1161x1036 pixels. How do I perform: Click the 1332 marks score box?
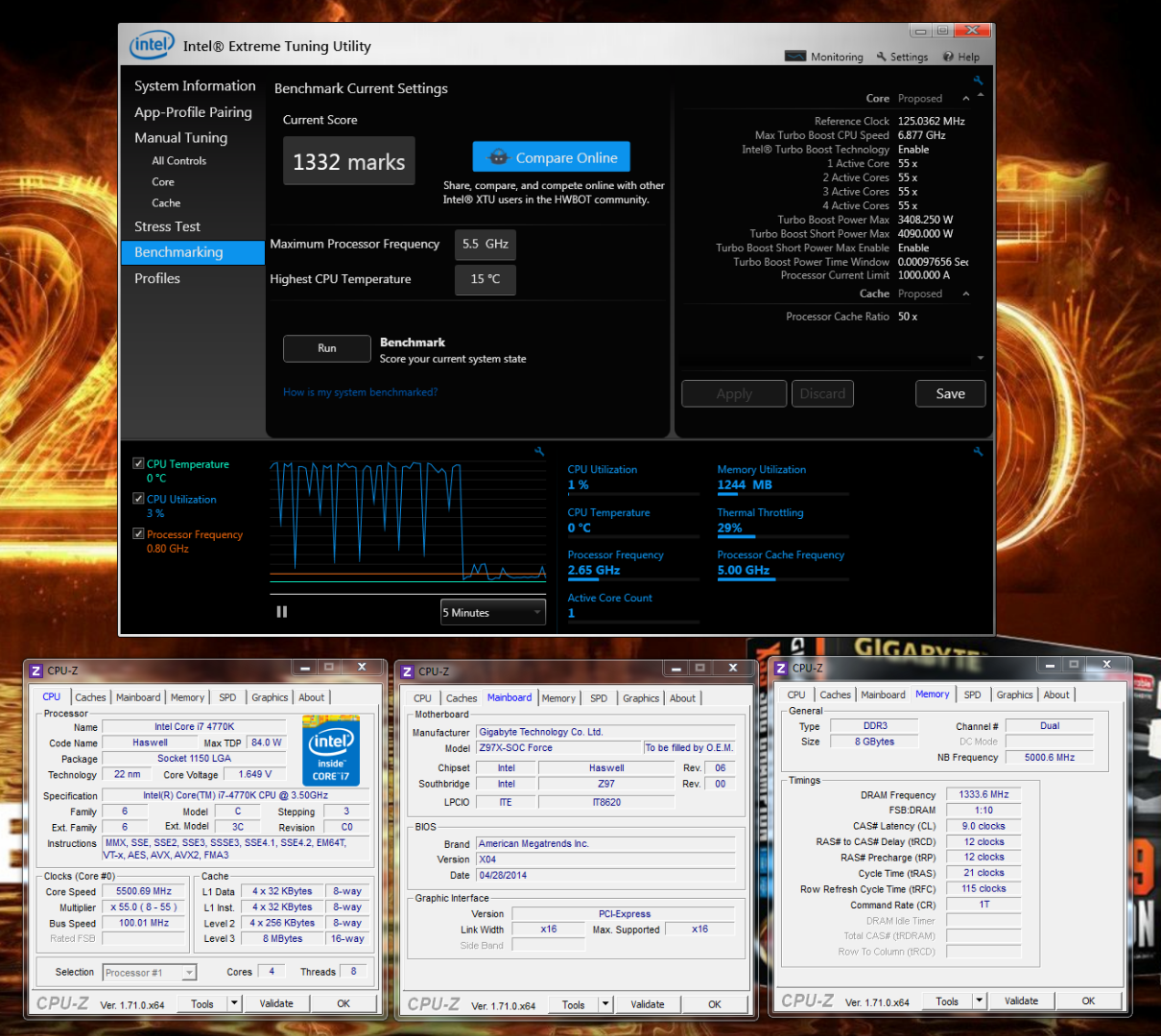pos(349,161)
